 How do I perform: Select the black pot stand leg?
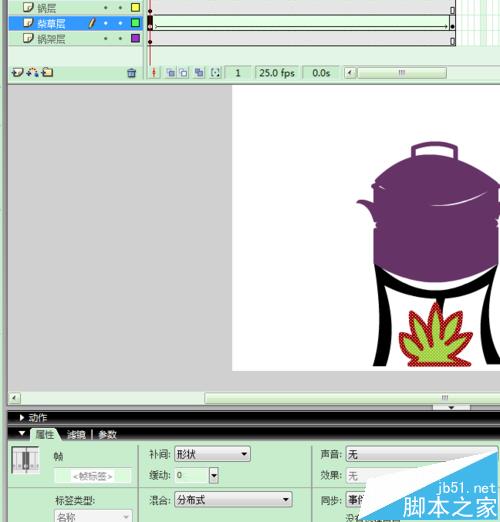383,327
